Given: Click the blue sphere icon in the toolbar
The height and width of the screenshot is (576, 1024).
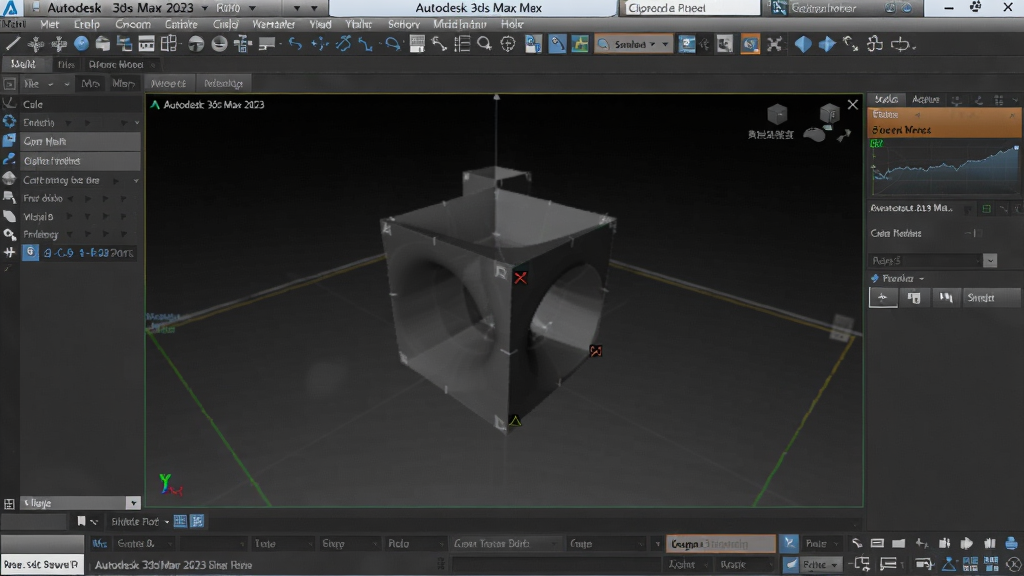Looking at the screenshot, I should click(x=81, y=44).
